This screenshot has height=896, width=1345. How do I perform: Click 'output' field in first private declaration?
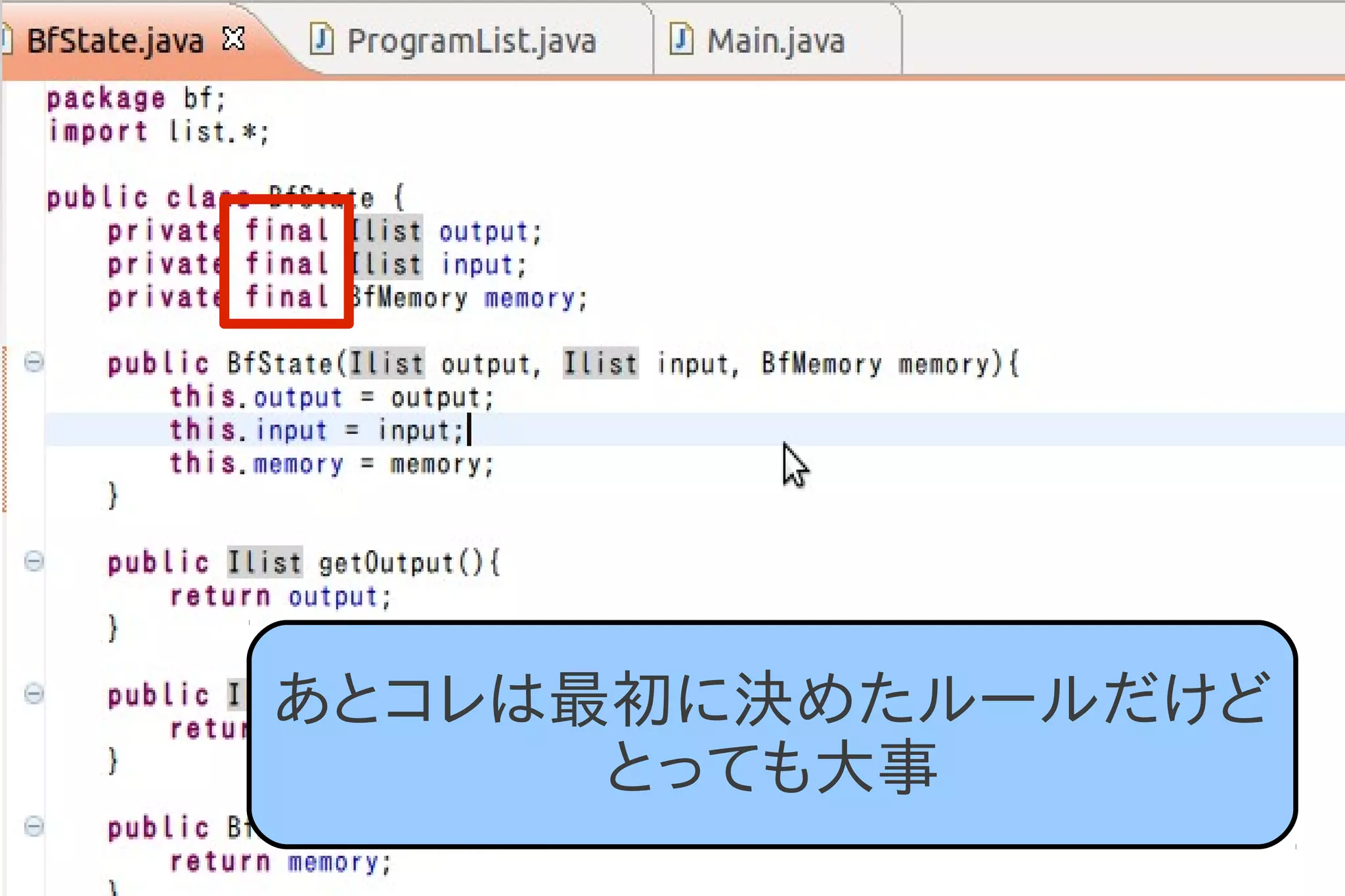[483, 232]
